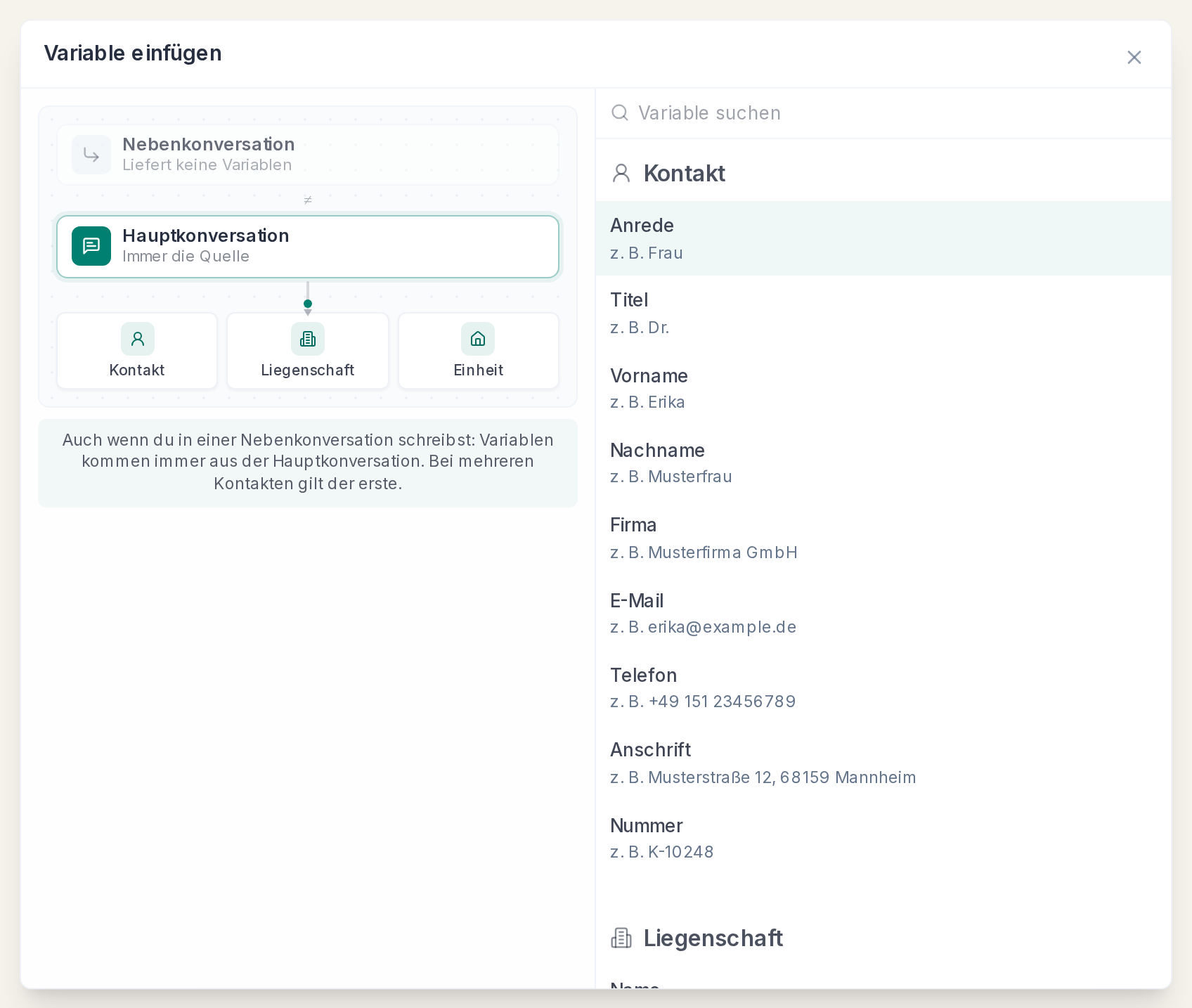This screenshot has height=1008, width=1192.
Task: Click building icon beside Liegenschaft heading
Action: [621, 938]
